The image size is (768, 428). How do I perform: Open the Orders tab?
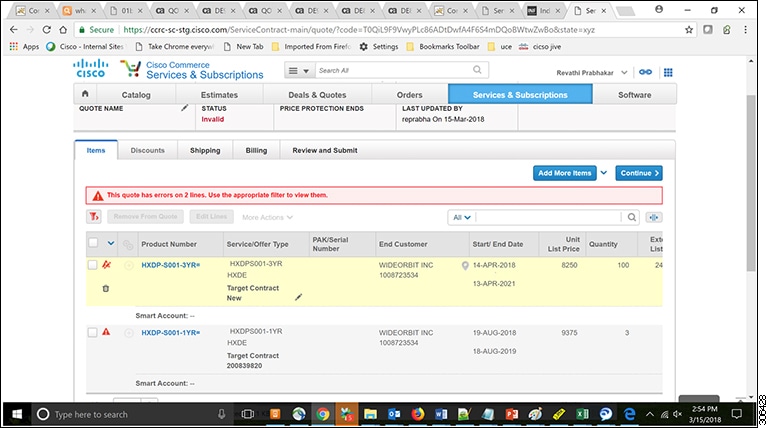(x=409, y=95)
